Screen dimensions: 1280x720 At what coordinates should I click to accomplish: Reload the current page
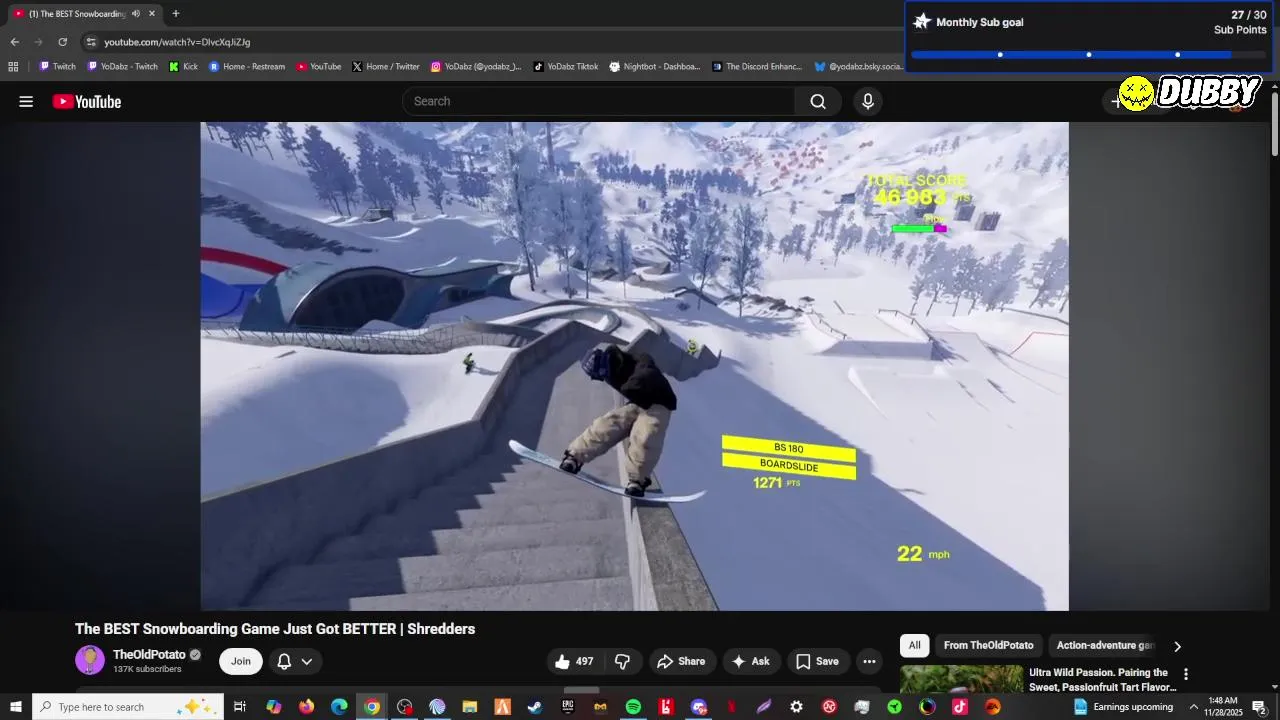coord(62,42)
